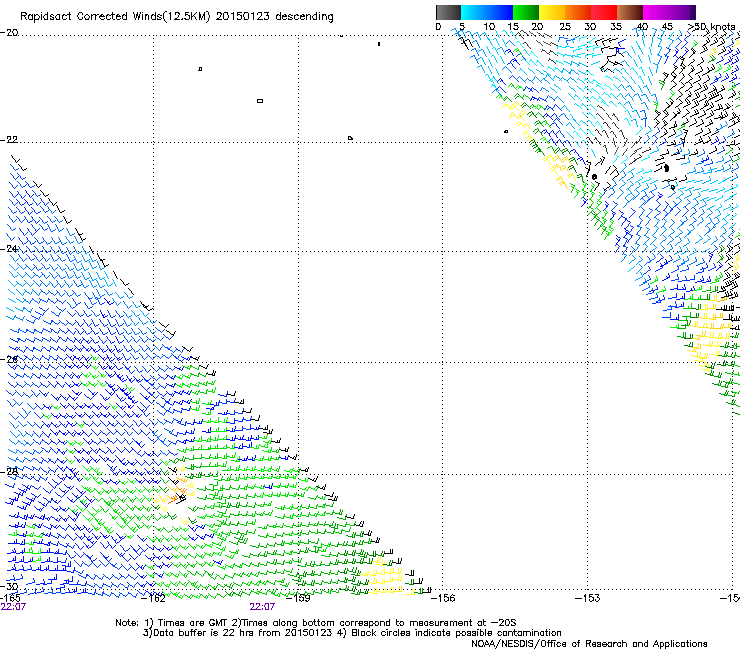Click the -165 longitude label
Screen dimensions: 740x650
10,598
